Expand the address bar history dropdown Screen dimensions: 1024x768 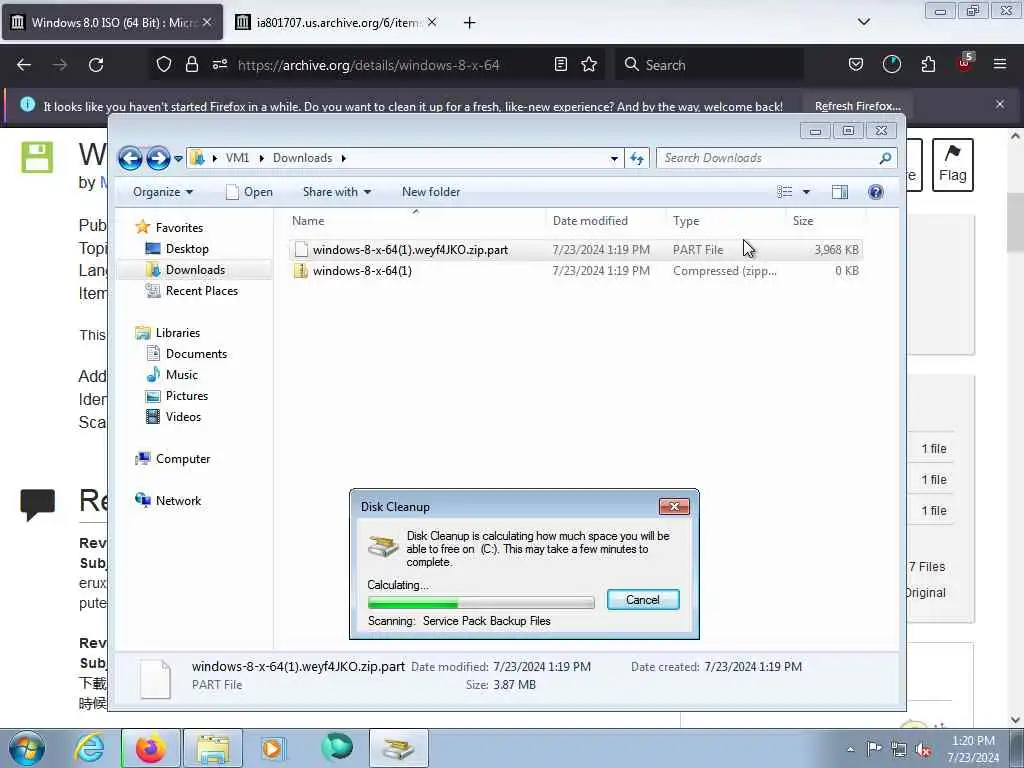pyautogui.click(x=614, y=158)
